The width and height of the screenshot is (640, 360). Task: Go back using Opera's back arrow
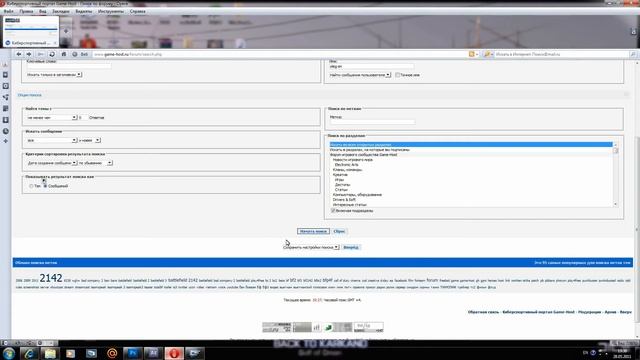(19, 54)
